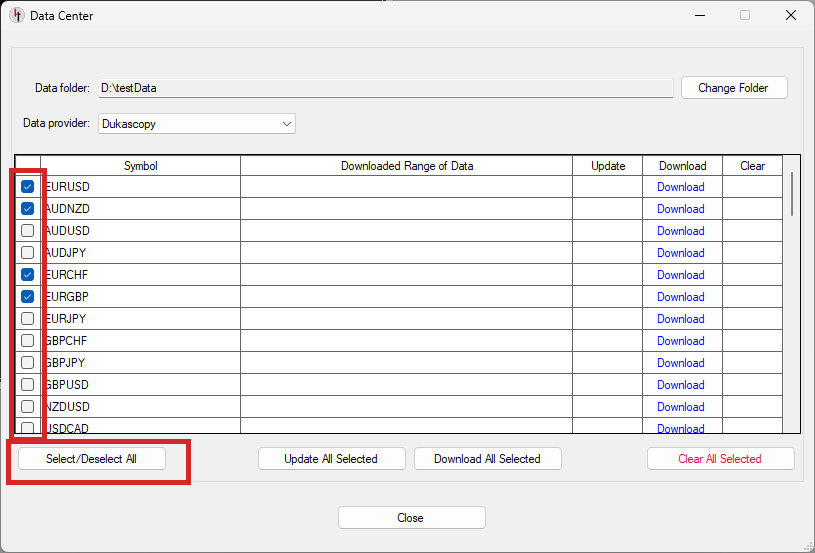Uncheck the EURUSD checkbox

pos(28,187)
